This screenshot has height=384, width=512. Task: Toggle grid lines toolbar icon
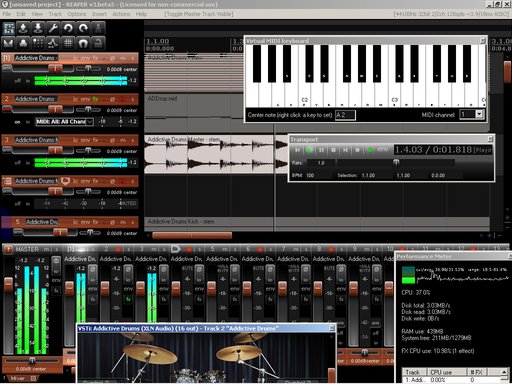click(x=68, y=43)
